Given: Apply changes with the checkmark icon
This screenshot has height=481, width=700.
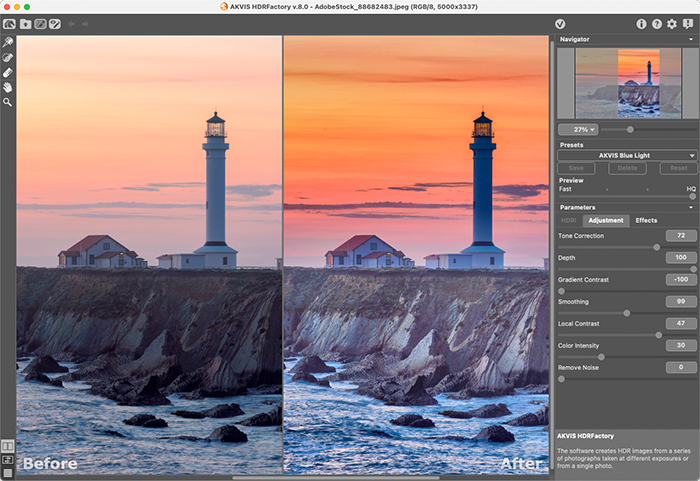Looking at the screenshot, I should 561,23.
